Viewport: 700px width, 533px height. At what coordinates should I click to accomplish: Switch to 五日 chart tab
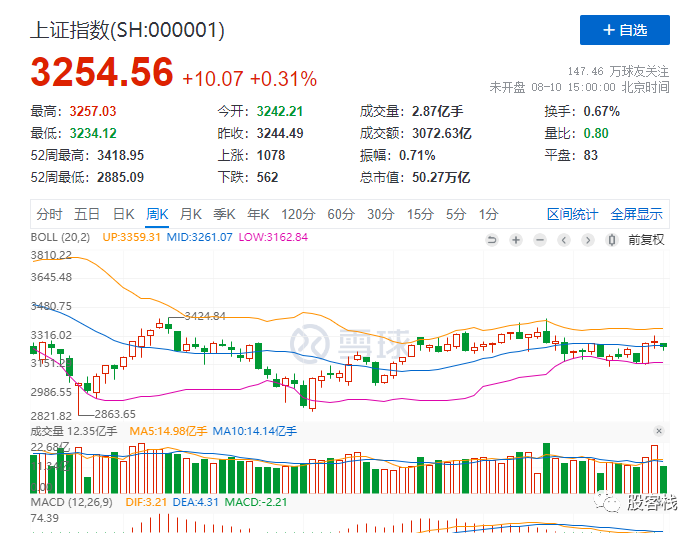(x=87, y=214)
